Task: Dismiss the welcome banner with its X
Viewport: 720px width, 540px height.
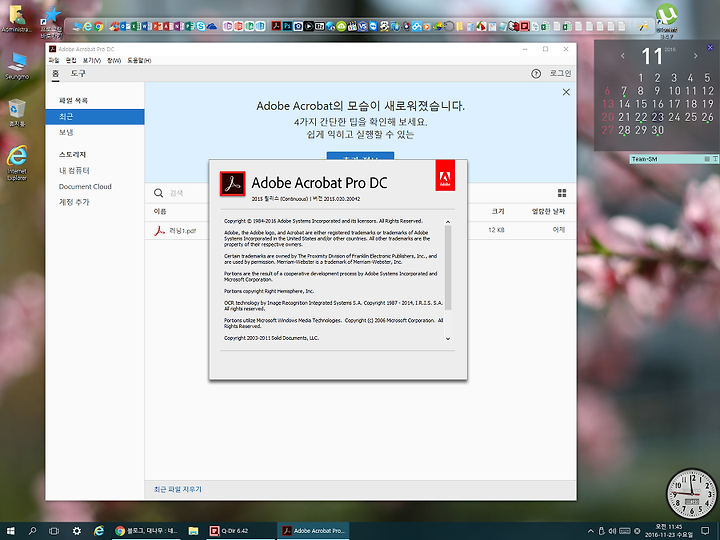Action: [566, 92]
